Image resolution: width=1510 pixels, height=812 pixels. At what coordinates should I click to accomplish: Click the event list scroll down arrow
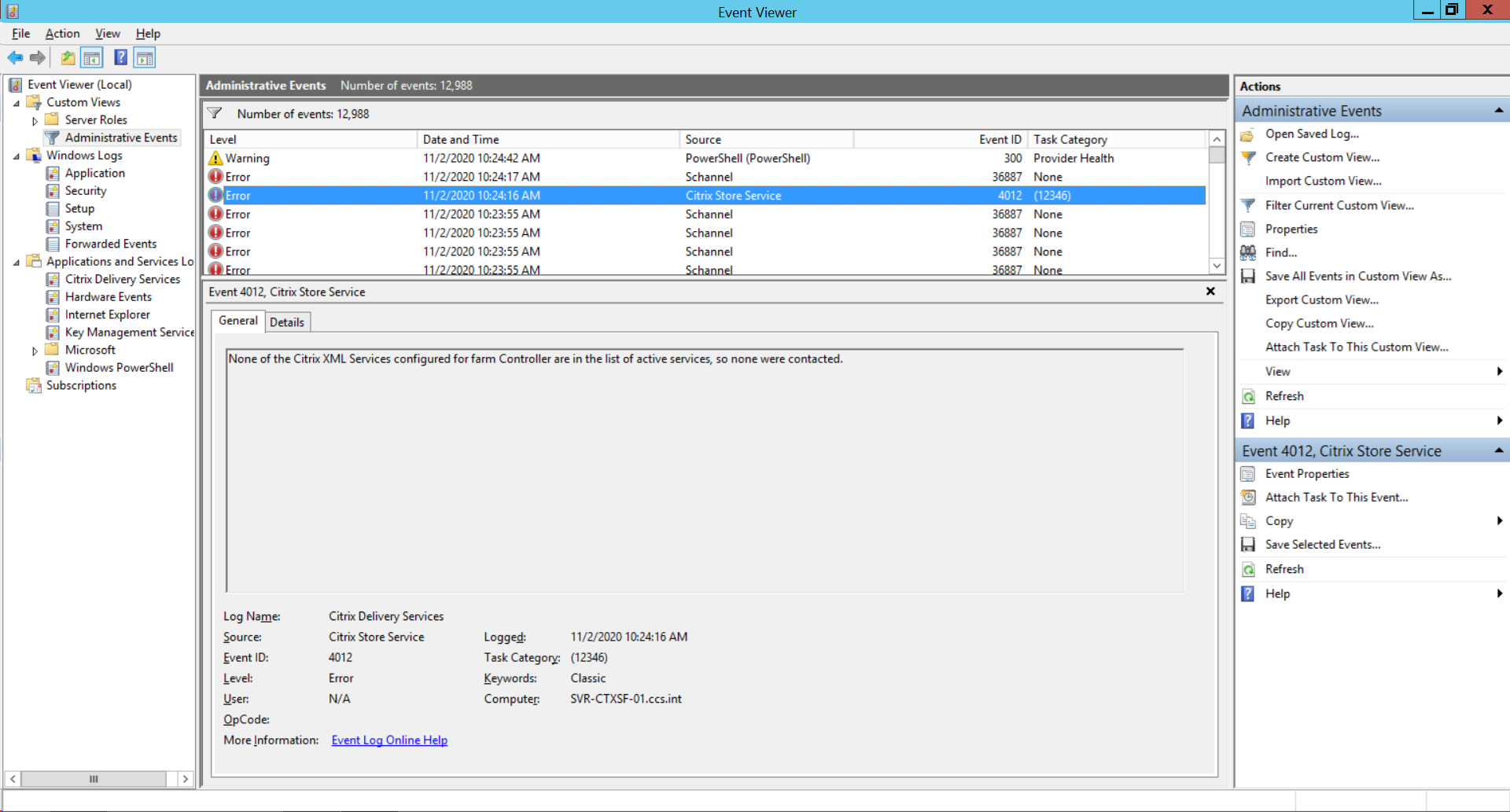(x=1217, y=266)
